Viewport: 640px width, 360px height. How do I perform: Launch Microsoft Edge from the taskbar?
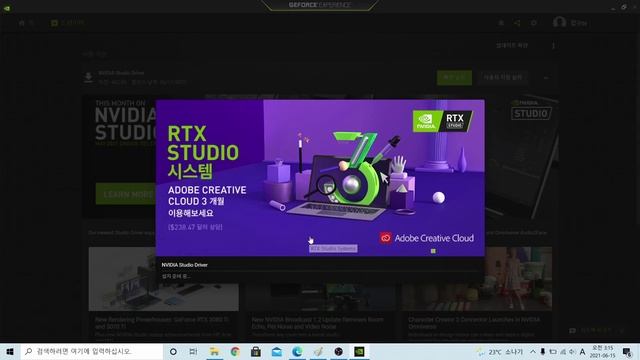(297, 351)
